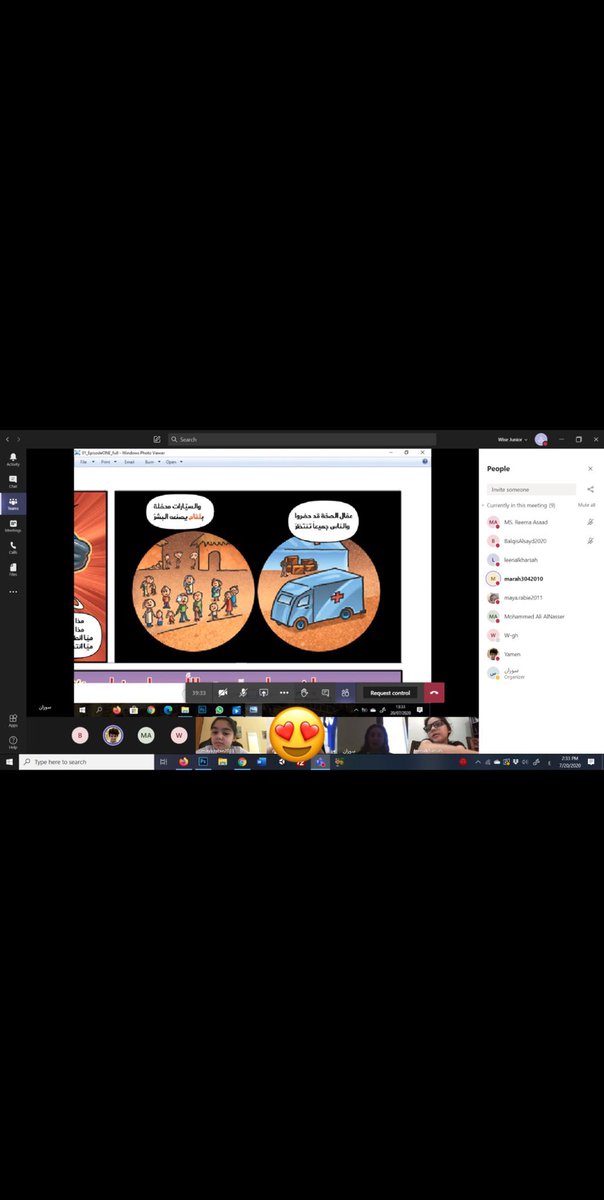The width and height of the screenshot is (604, 1200).
Task: Click Windows Start button
Action: [x=8, y=762]
